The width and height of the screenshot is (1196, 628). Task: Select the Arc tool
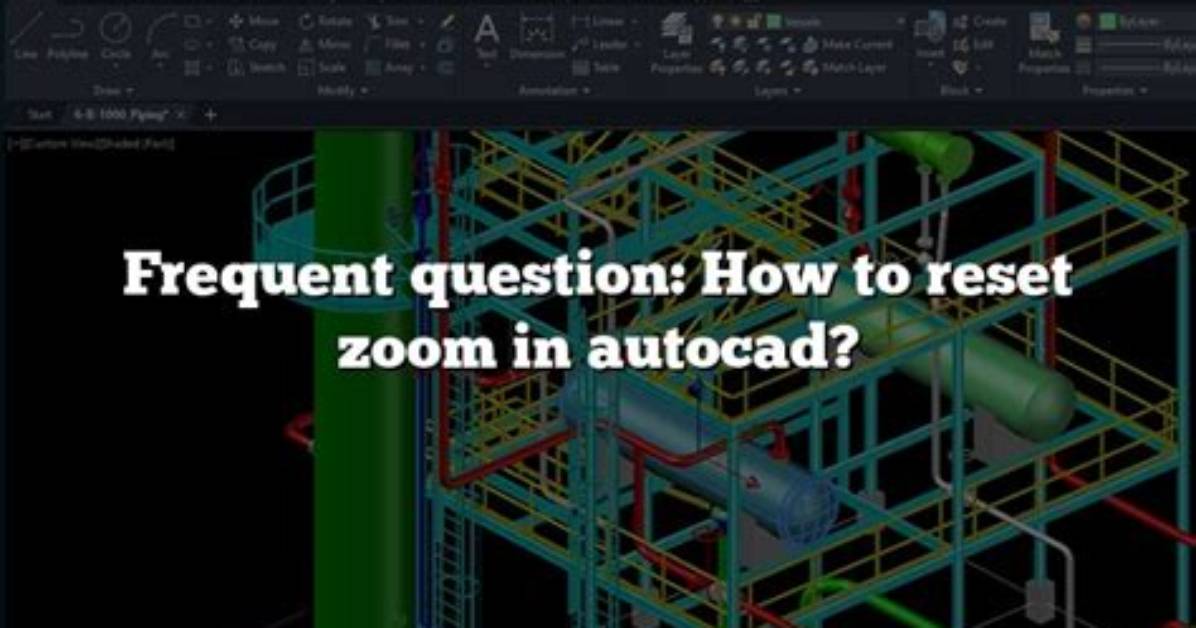(161, 38)
